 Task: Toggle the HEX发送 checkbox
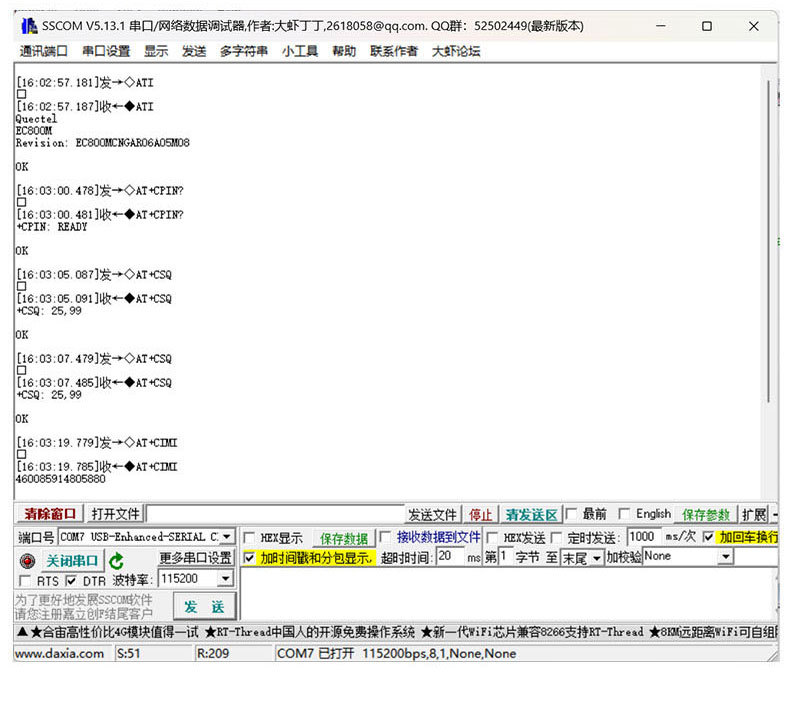pos(492,537)
